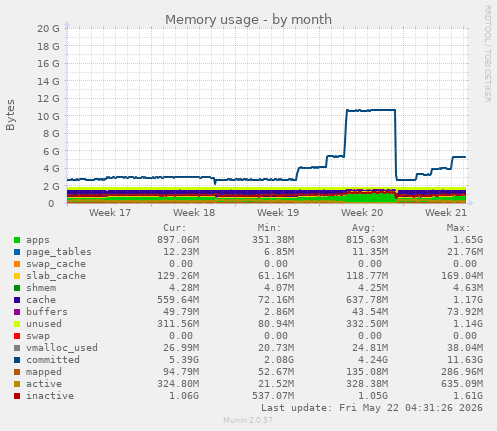Click the 'mapped' legend label
The height and width of the screenshot is (431, 497).
click(x=44, y=372)
